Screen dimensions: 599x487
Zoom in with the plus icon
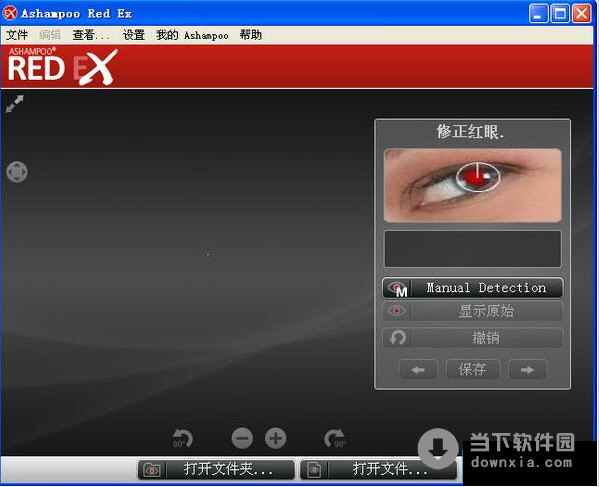coord(275,438)
